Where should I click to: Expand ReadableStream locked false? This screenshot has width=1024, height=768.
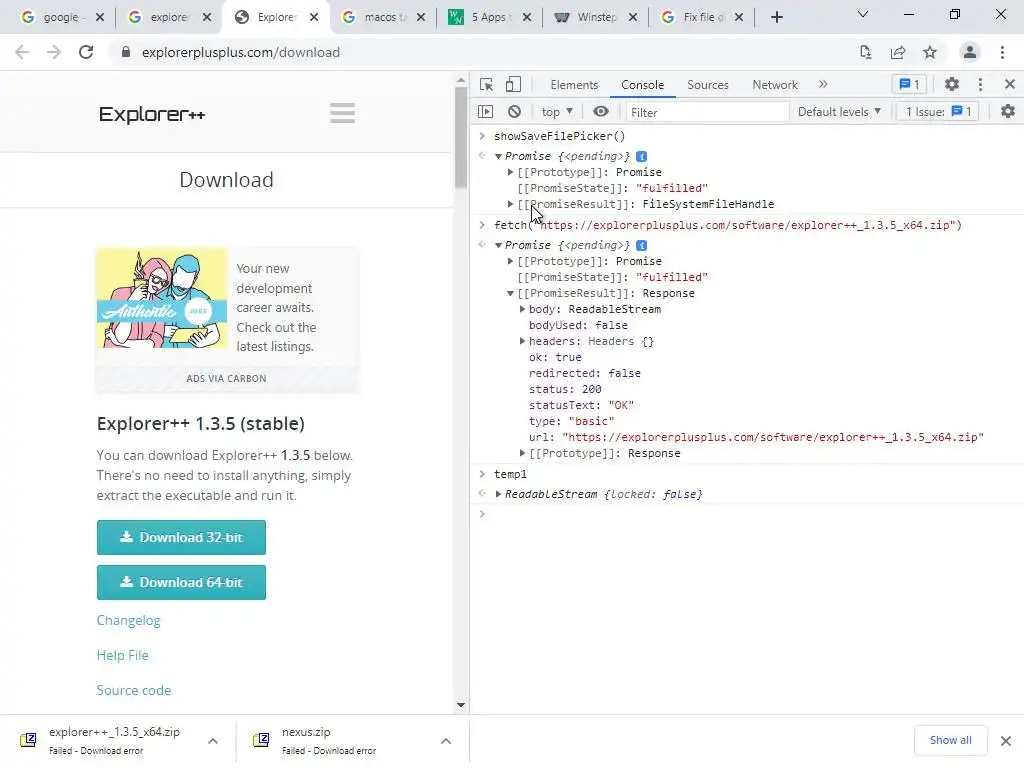pyautogui.click(x=498, y=494)
